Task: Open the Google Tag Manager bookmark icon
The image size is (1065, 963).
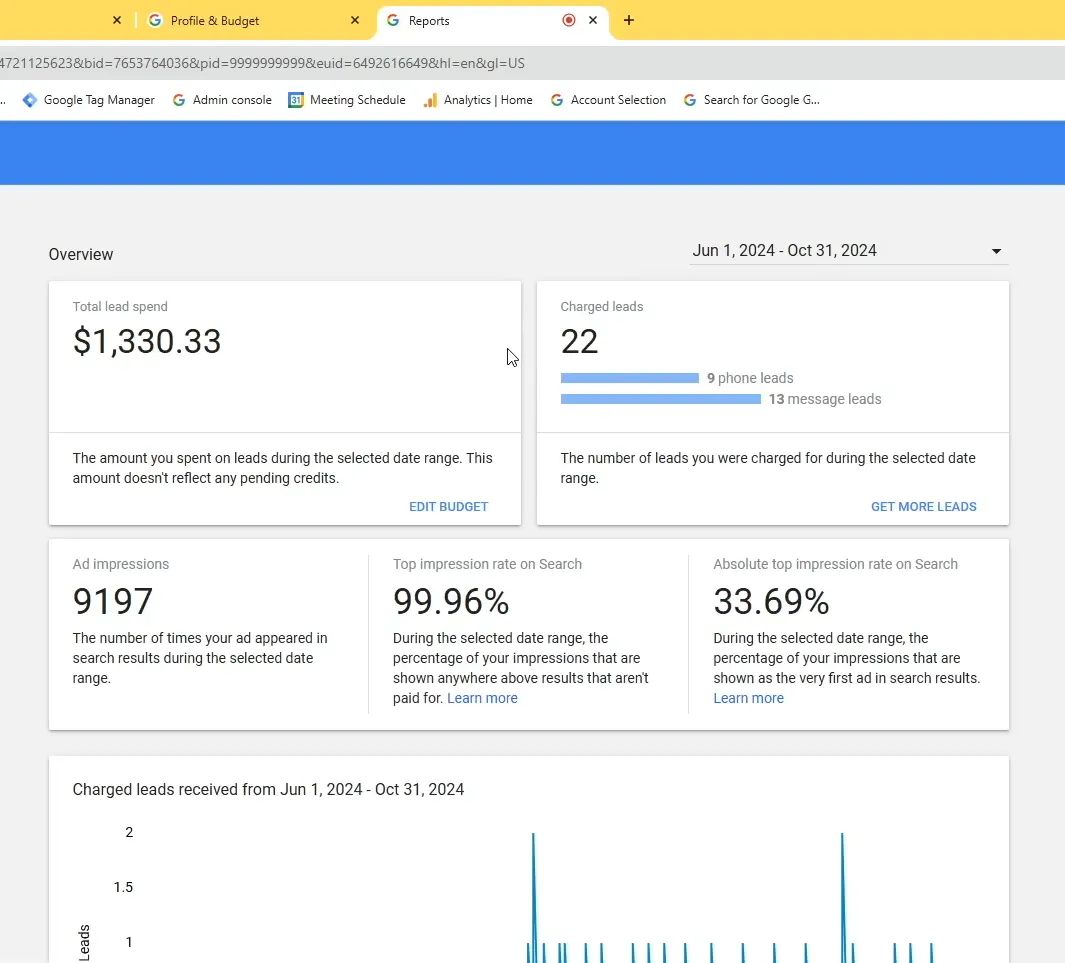Action: [x=30, y=100]
